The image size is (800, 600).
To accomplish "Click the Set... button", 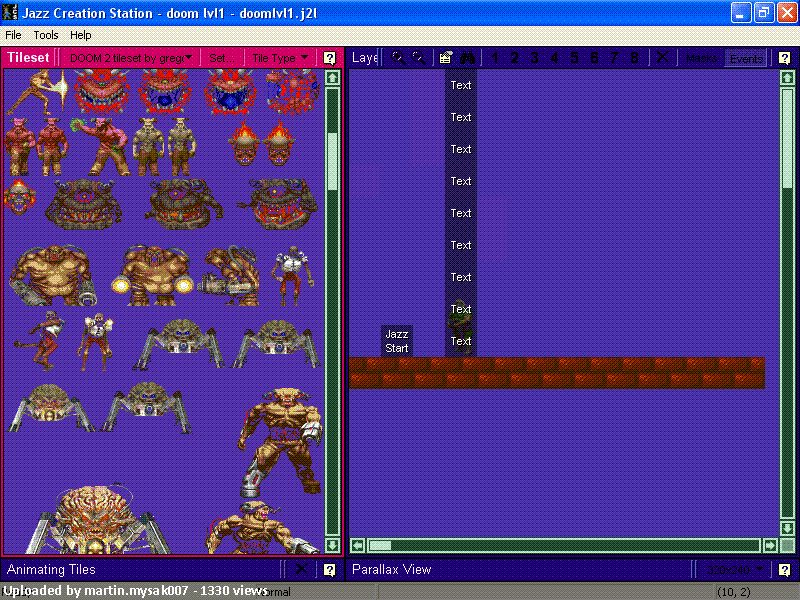I will 221,58.
